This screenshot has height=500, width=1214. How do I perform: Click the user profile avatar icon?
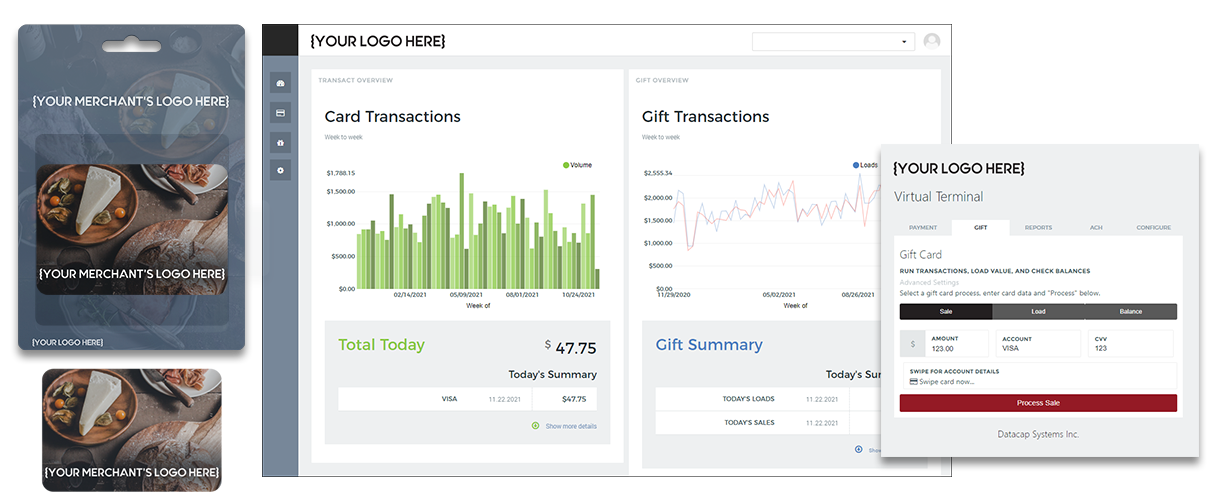[x=932, y=41]
